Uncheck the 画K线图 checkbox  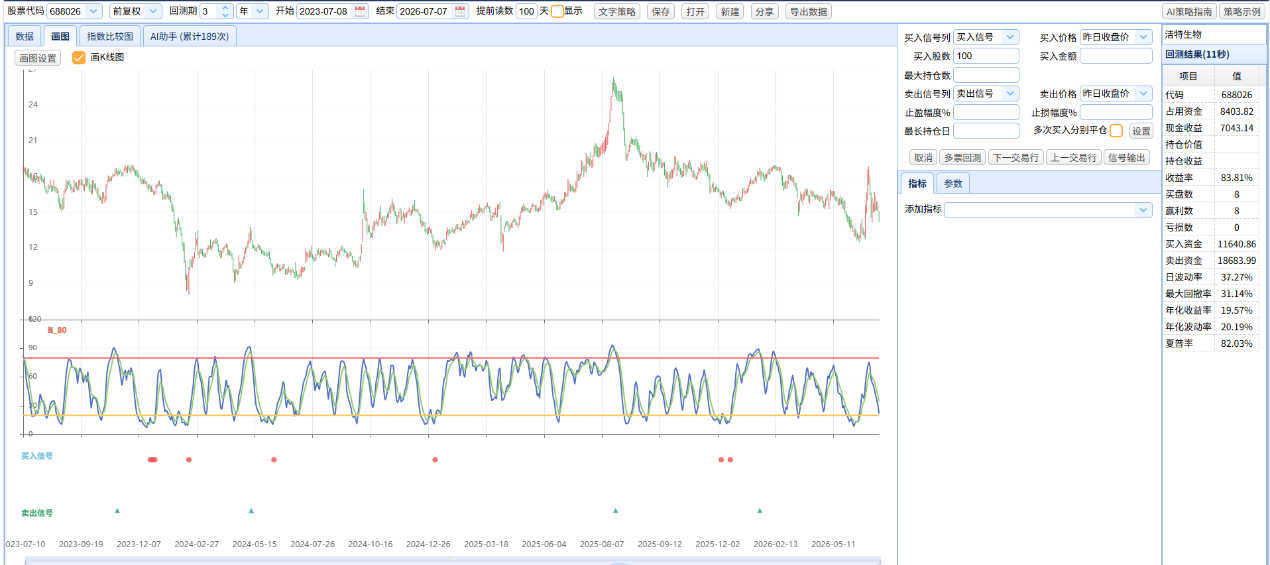79,58
